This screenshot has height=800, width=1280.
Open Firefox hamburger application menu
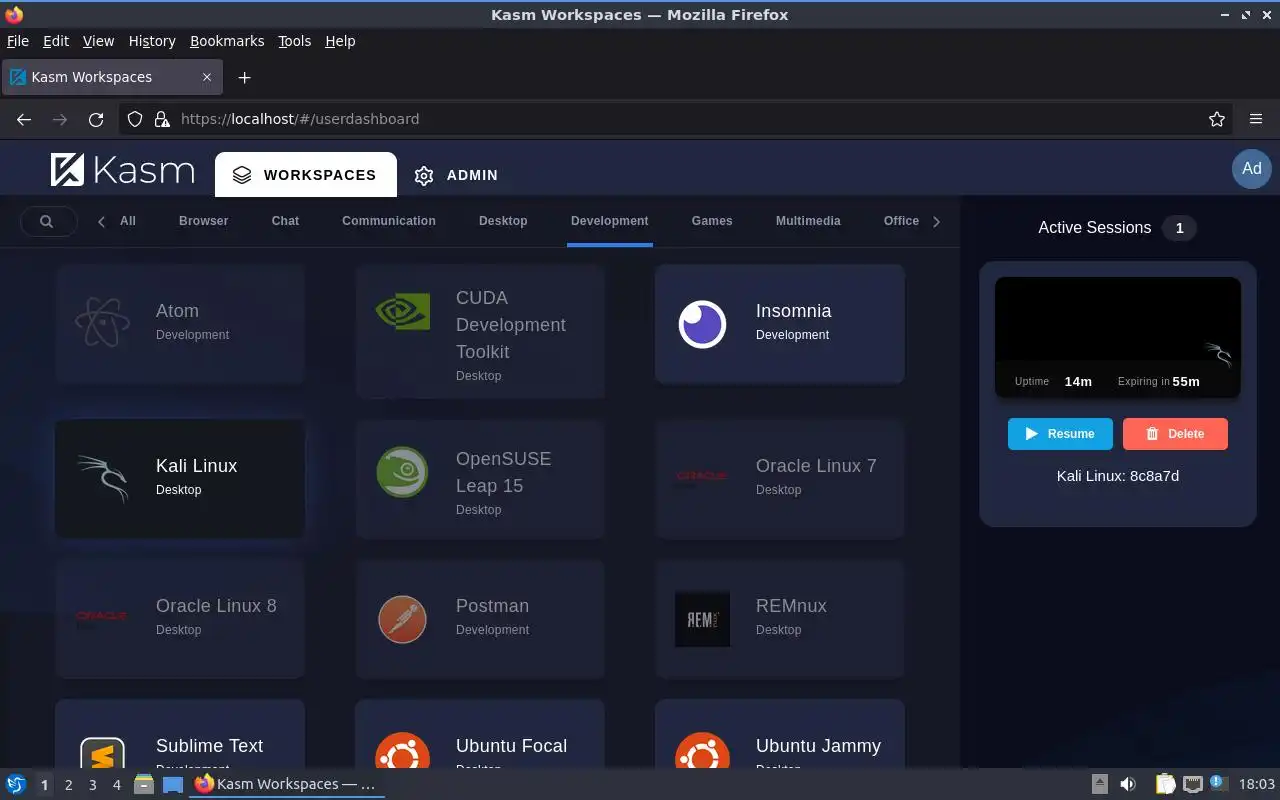(1256, 119)
